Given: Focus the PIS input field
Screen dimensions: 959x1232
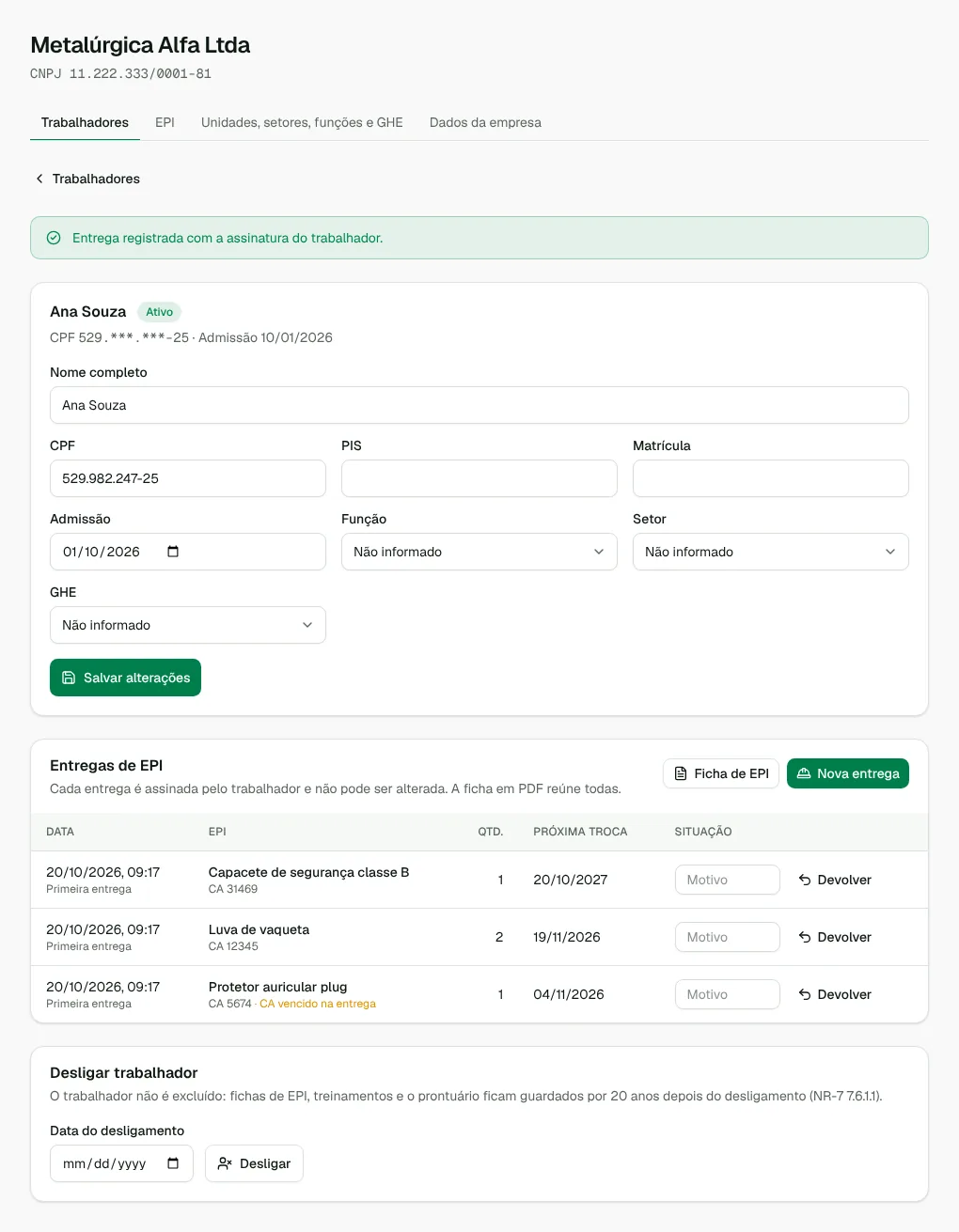Looking at the screenshot, I should tap(479, 478).
